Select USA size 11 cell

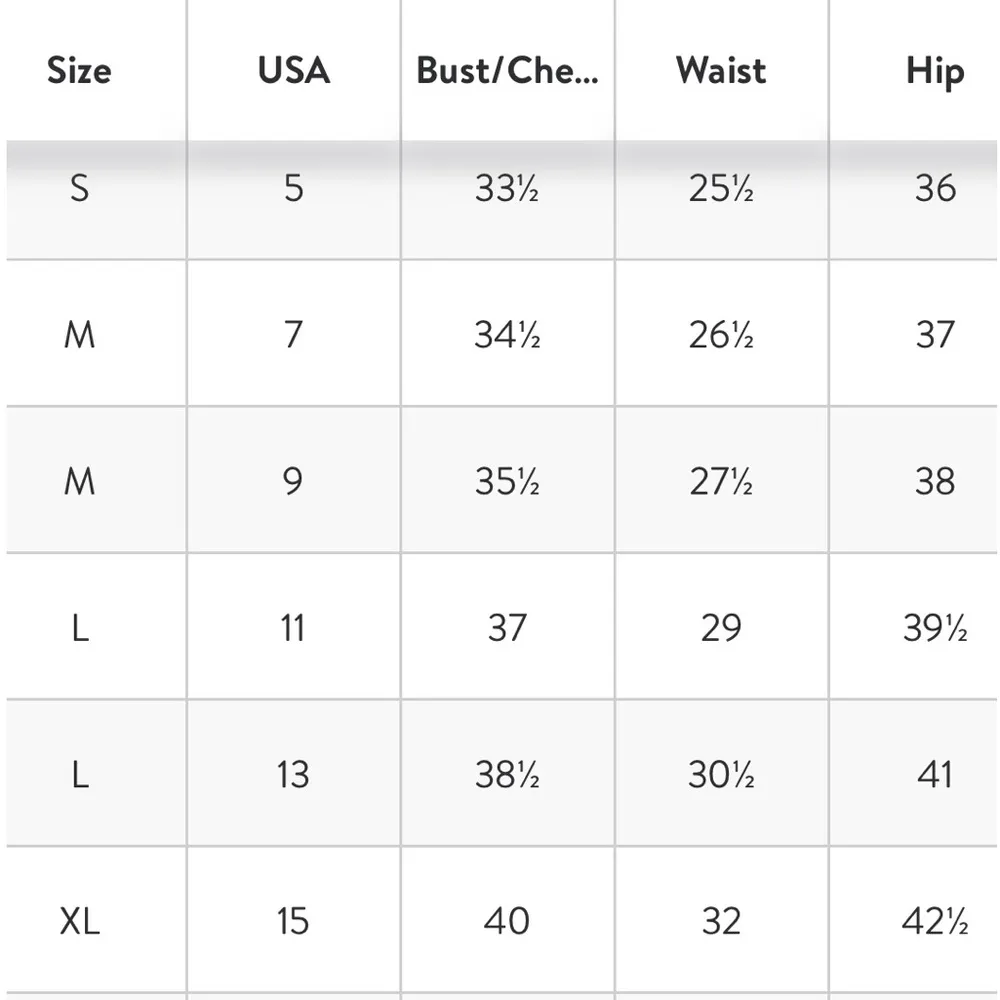293,628
